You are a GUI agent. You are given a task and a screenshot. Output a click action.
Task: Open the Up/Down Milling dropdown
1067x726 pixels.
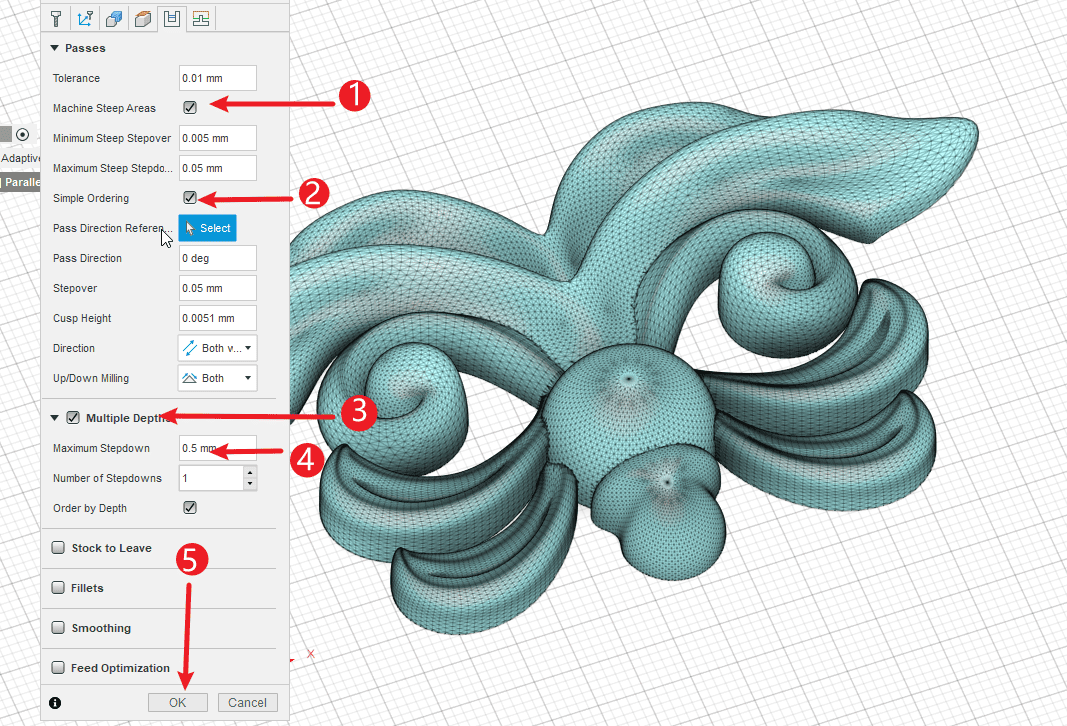(217, 378)
